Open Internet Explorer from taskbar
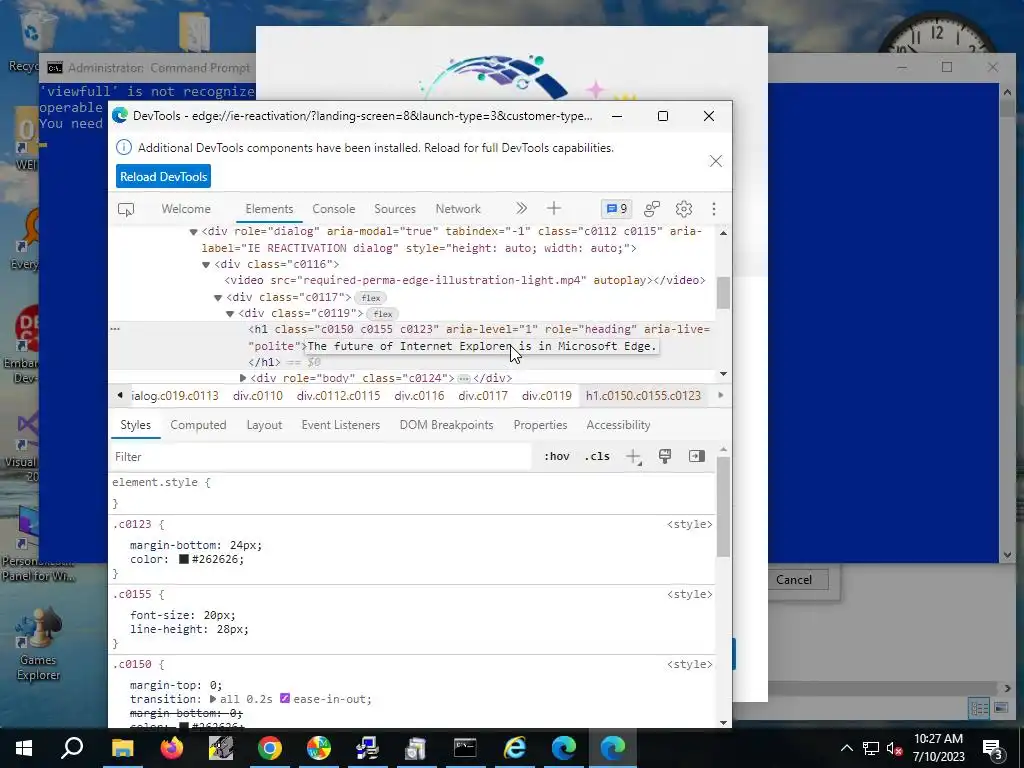 (x=515, y=748)
